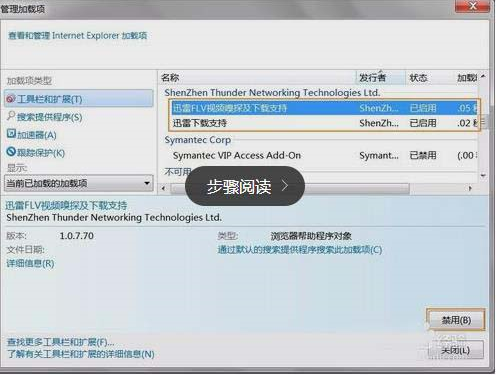
Task: Click the 步骤阅读 overlay button
Action: [245, 186]
